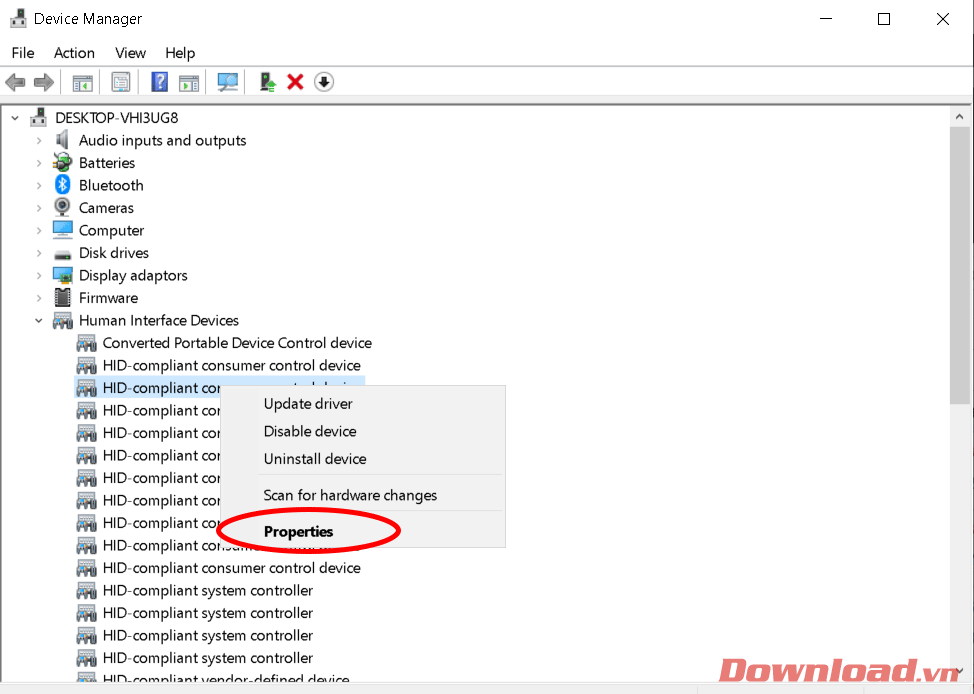The image size is (974, 694).
Task: Collapse the Human Interface Devices category
Action: [x=39, y=321]
